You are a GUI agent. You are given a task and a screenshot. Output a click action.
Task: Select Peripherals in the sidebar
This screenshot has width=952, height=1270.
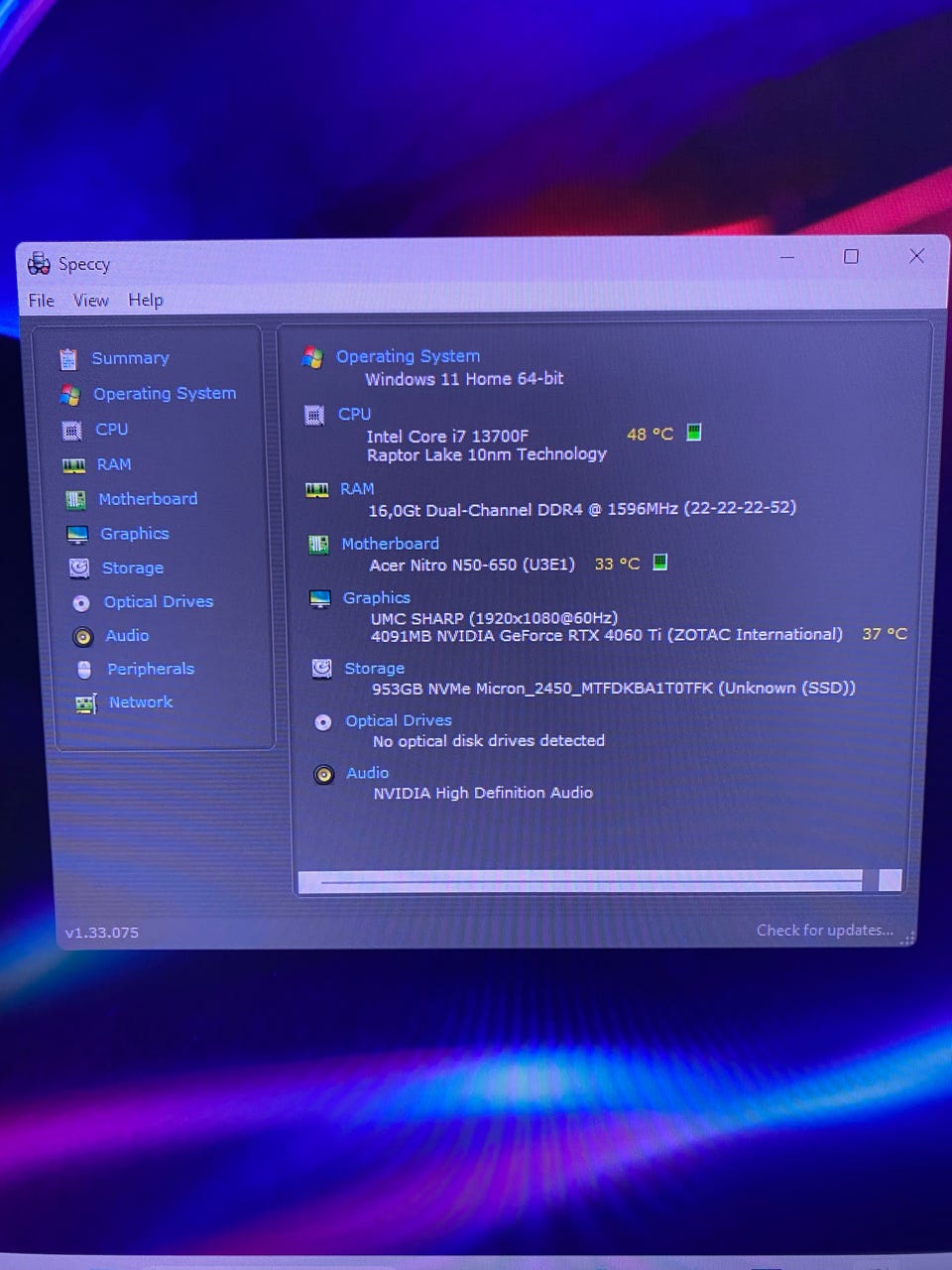(151, 669)
